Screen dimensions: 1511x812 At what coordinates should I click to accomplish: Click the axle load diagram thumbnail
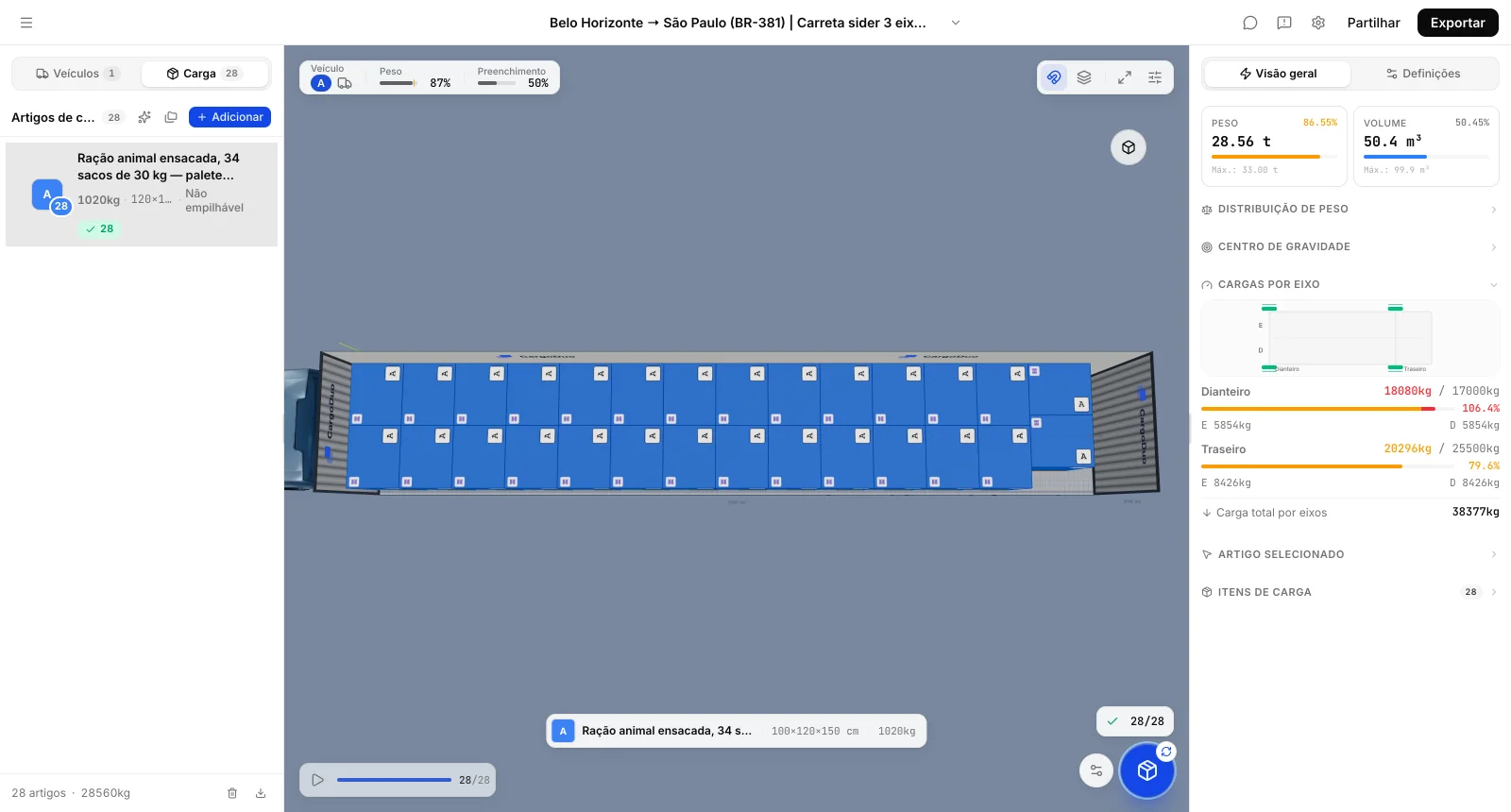tap(1350, 338)
